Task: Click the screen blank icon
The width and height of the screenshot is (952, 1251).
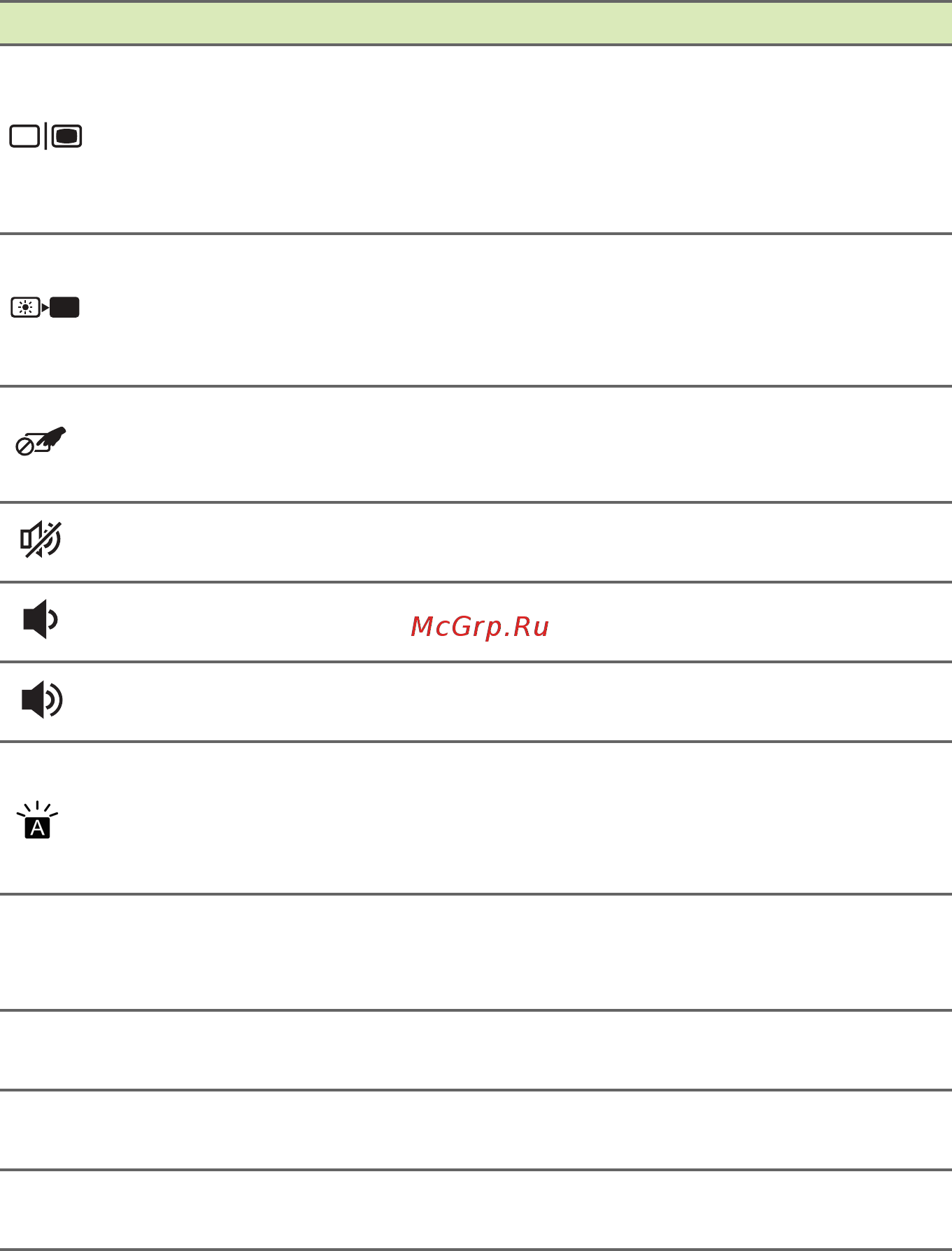Action: pos(45,307)
